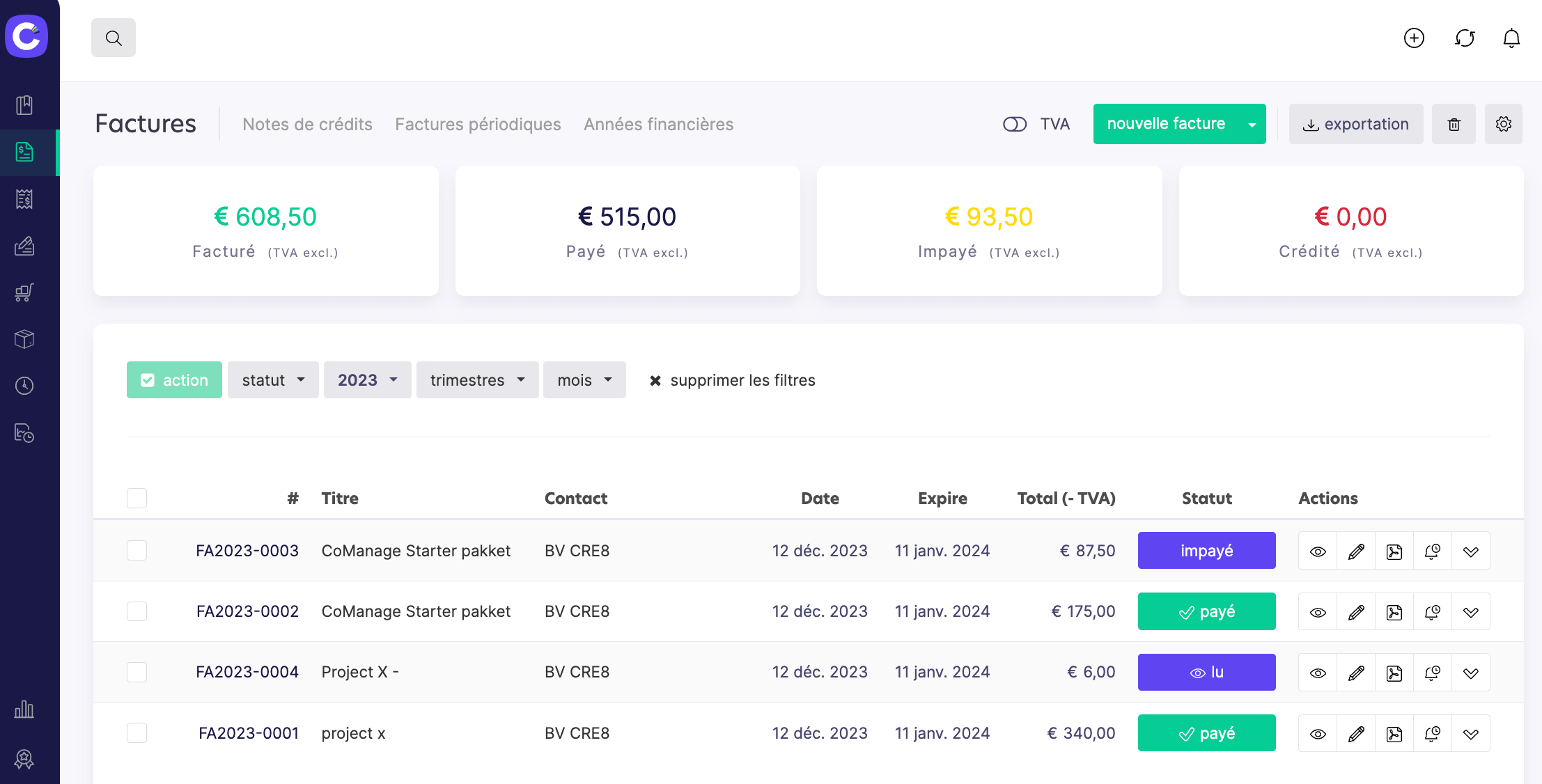Screen dimensions: 1542x784
Task: Check the FA2023-0003 row checkbox
Action: (x=137, y=551)
